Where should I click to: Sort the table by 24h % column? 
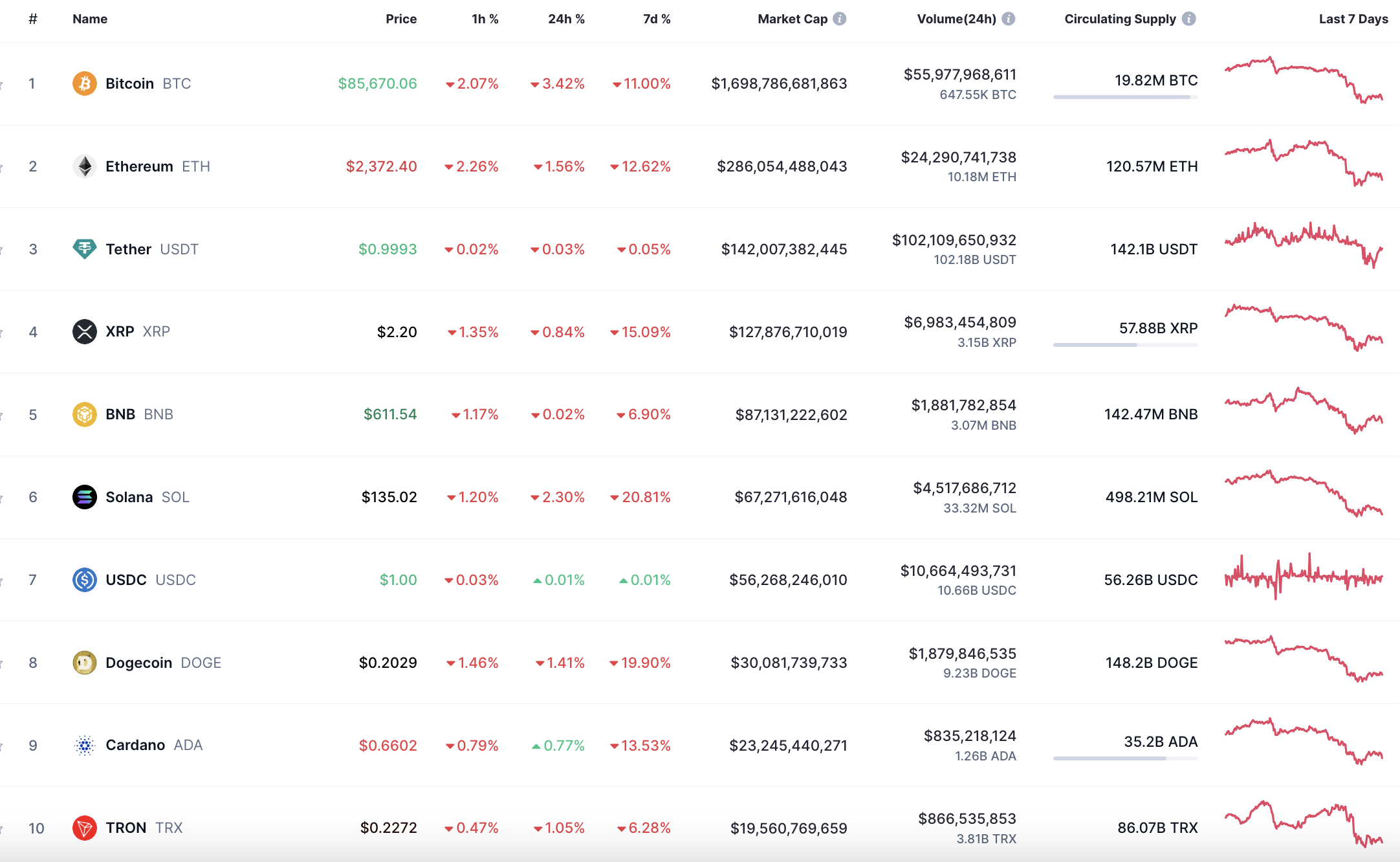point(566,19)
